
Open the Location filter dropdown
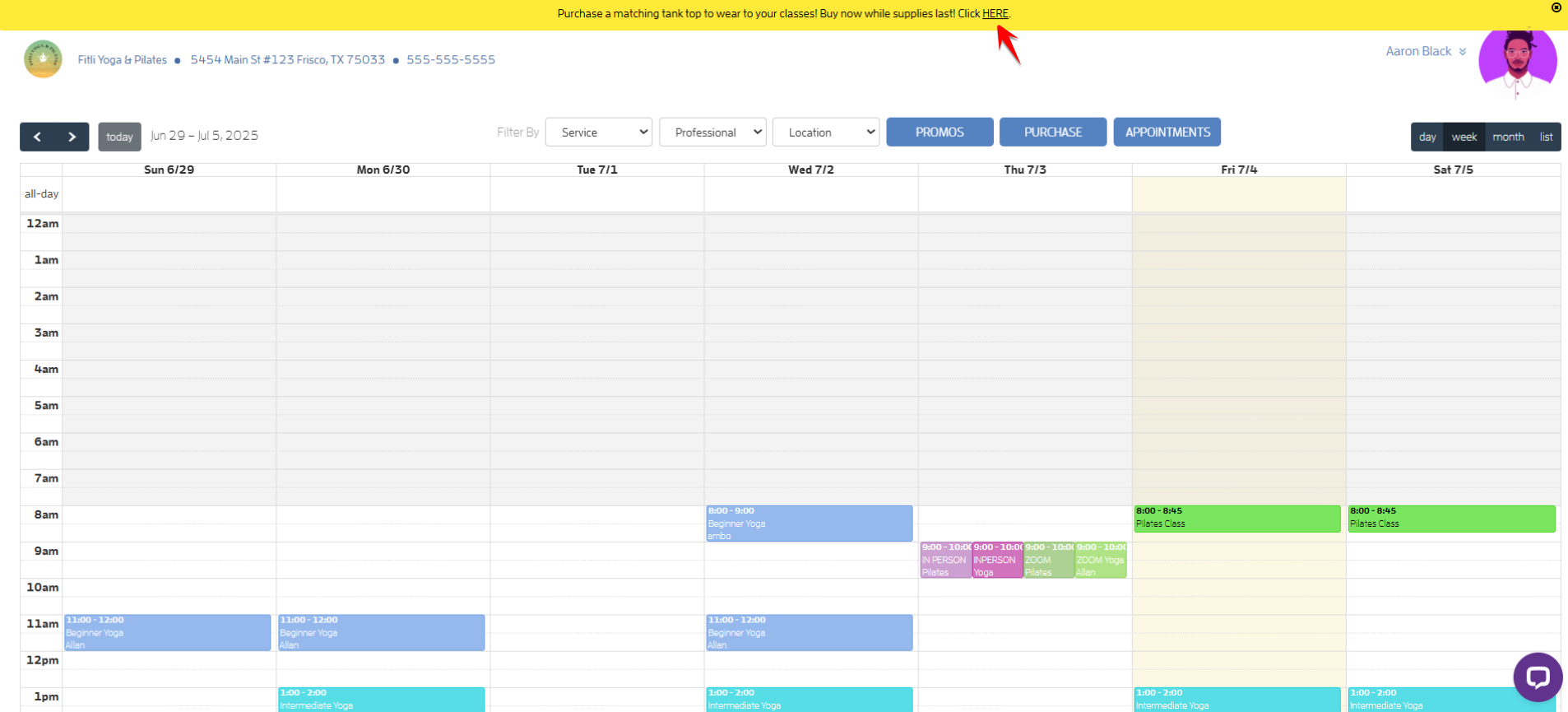[826, 133]
